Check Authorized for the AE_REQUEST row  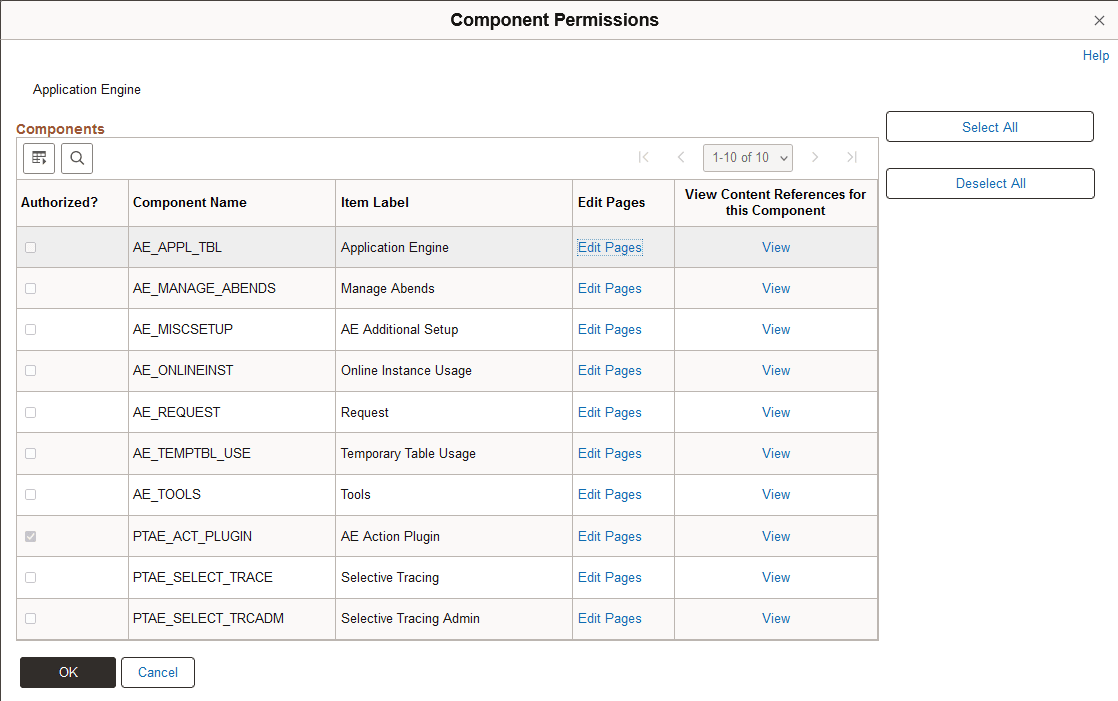[x=30, y=412]
